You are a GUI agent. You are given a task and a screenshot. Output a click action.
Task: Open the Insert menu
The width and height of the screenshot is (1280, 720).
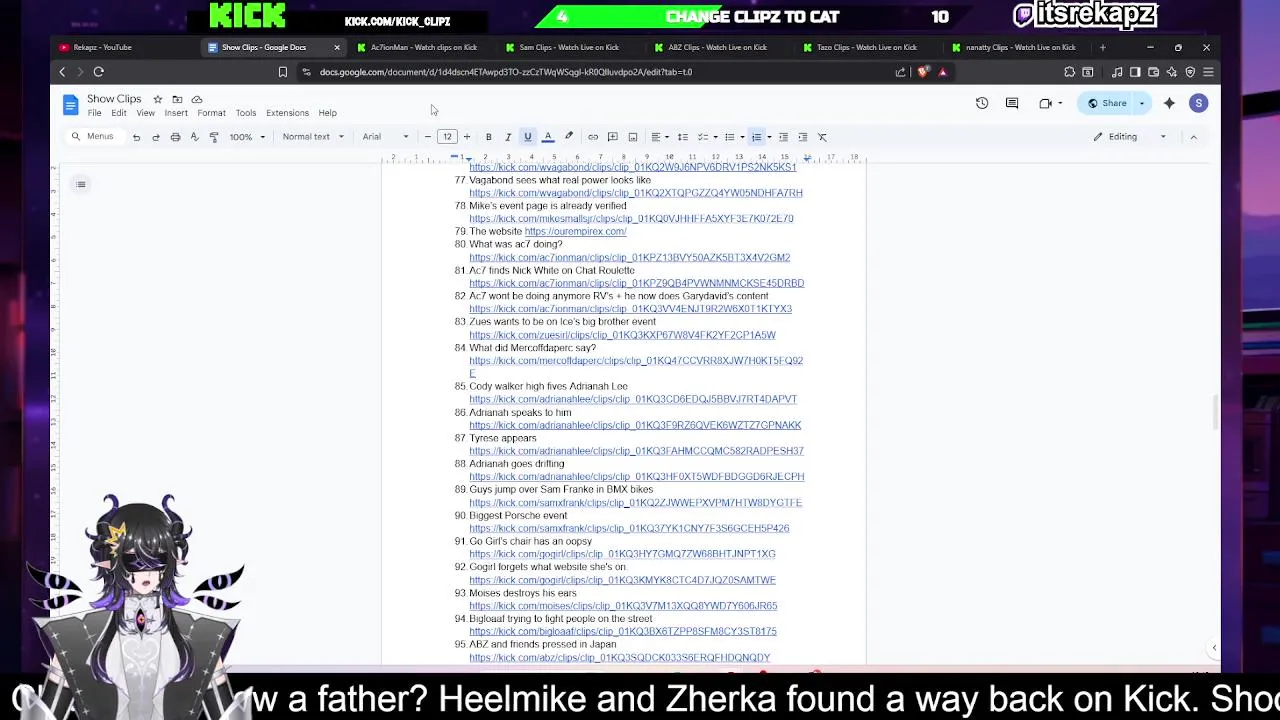coord(176,113)
